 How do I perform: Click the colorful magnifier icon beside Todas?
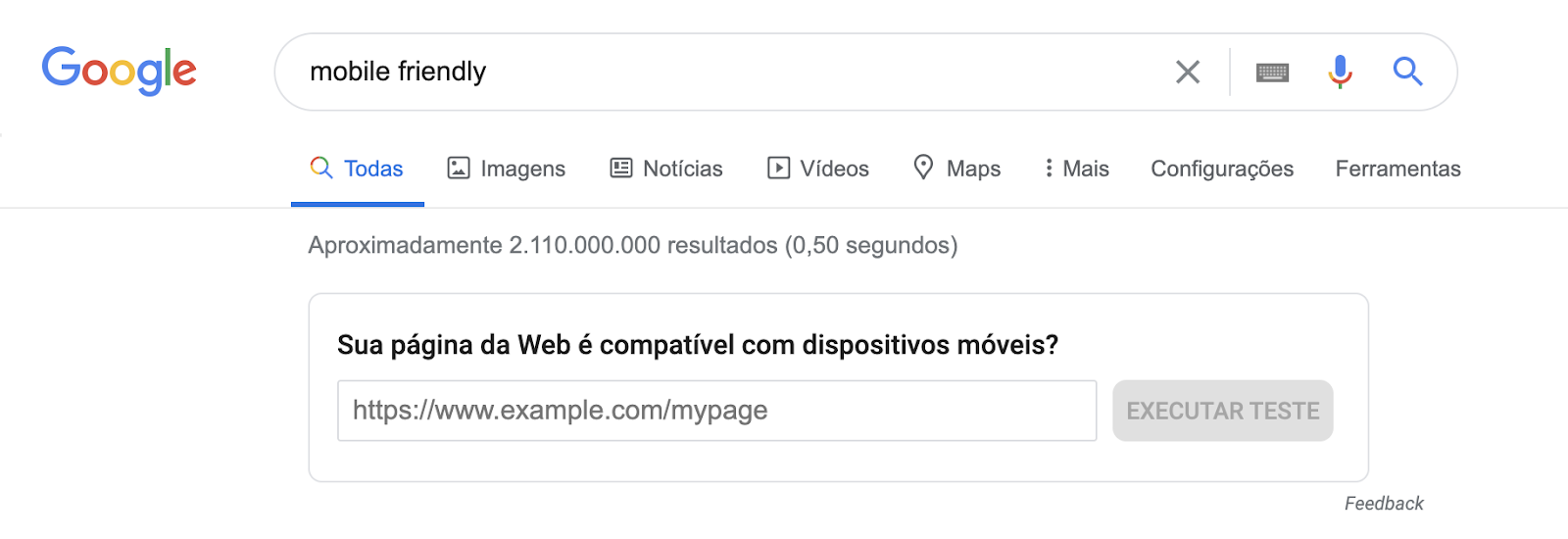321,168
